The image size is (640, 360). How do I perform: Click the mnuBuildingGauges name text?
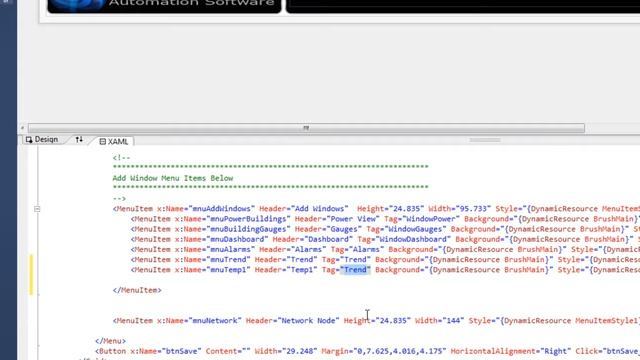tap(249, 229)
